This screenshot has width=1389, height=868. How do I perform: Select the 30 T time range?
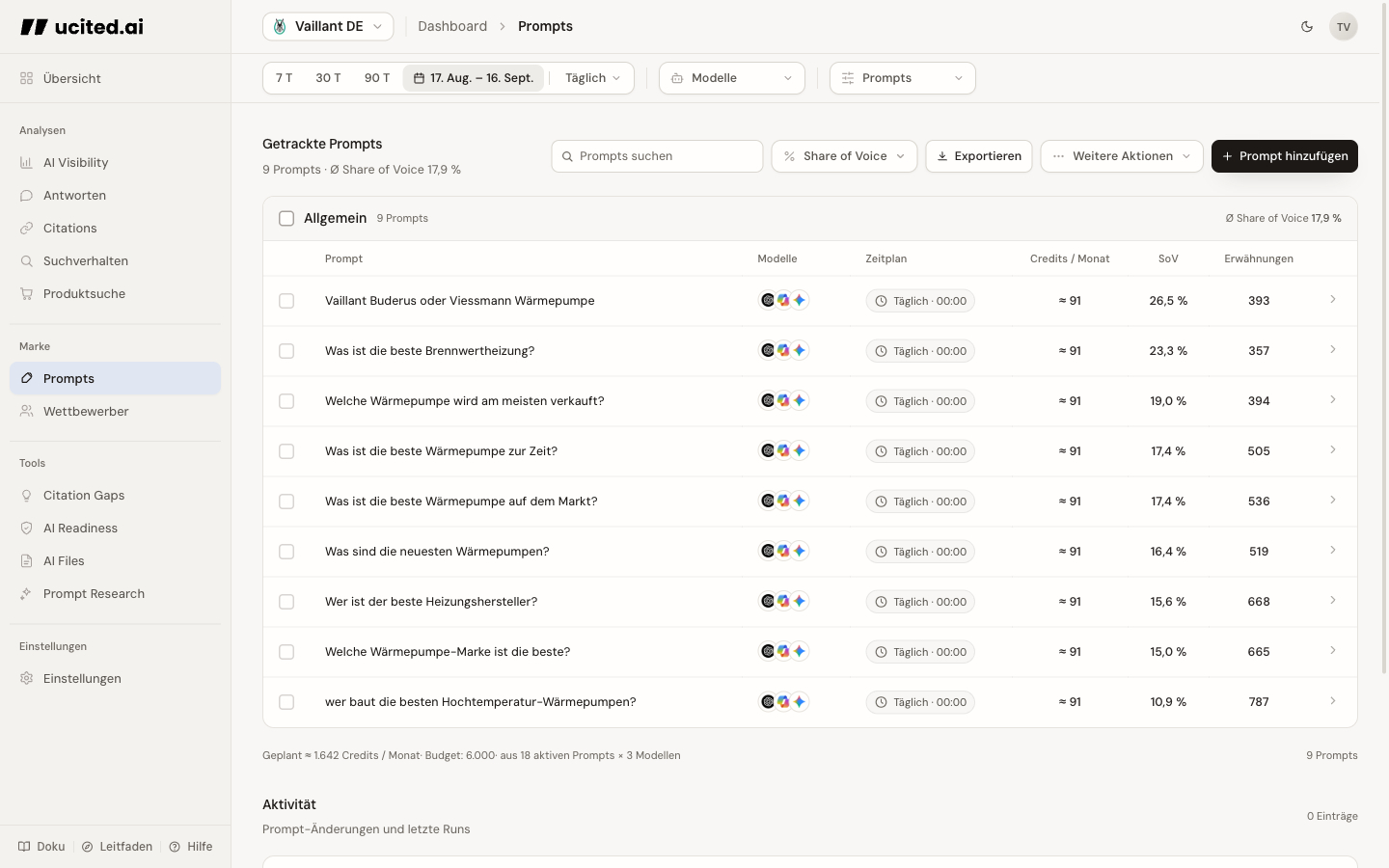pyautogui.click(x=328, y=78)
